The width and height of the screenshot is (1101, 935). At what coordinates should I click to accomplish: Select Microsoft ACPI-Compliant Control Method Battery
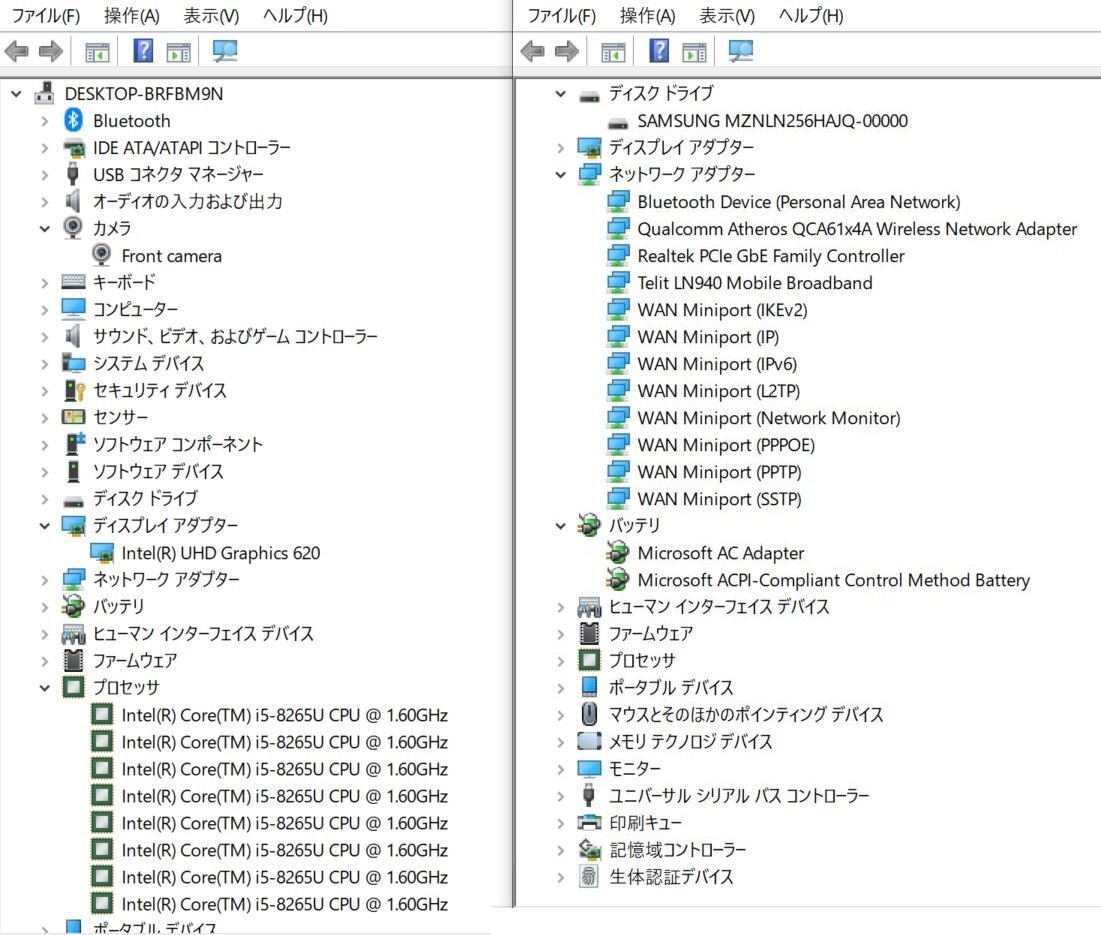[x=833, y=580]
